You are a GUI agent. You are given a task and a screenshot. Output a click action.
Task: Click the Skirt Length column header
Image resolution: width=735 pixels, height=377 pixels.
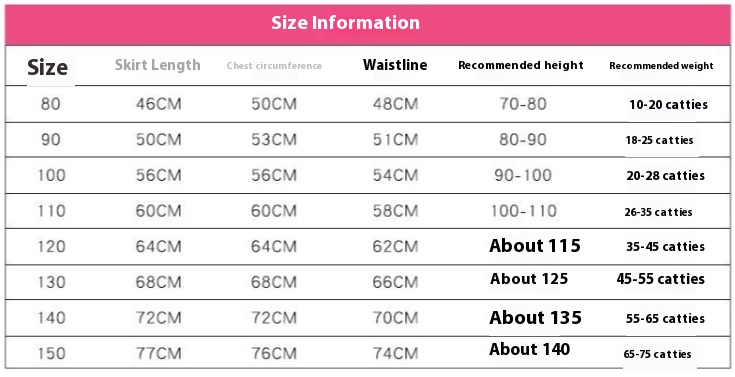(x=158, y=65)
